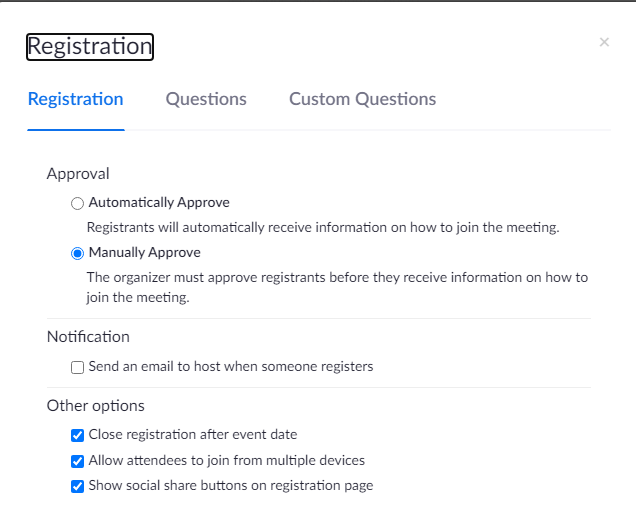Uncheck the Close registration after event date box
This screenshot has width=636, height=530.
(x=77, y=435)
